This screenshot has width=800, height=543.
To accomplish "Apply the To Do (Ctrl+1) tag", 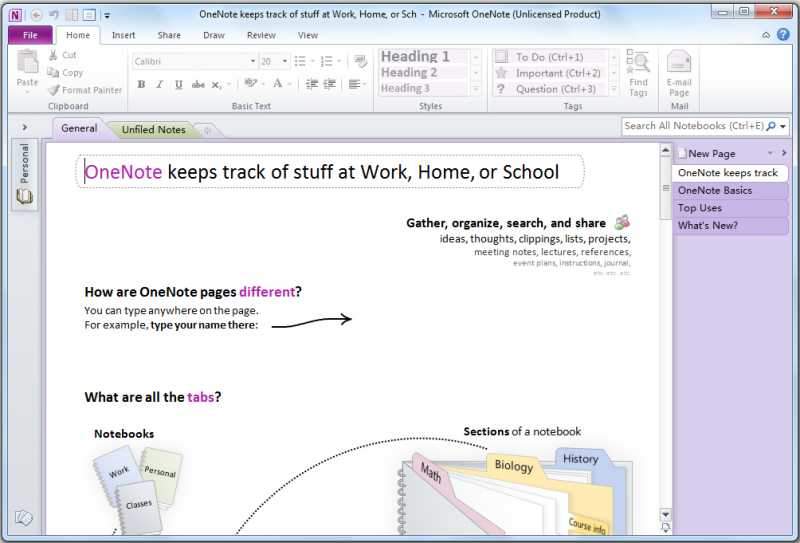I will pos(551,57).
